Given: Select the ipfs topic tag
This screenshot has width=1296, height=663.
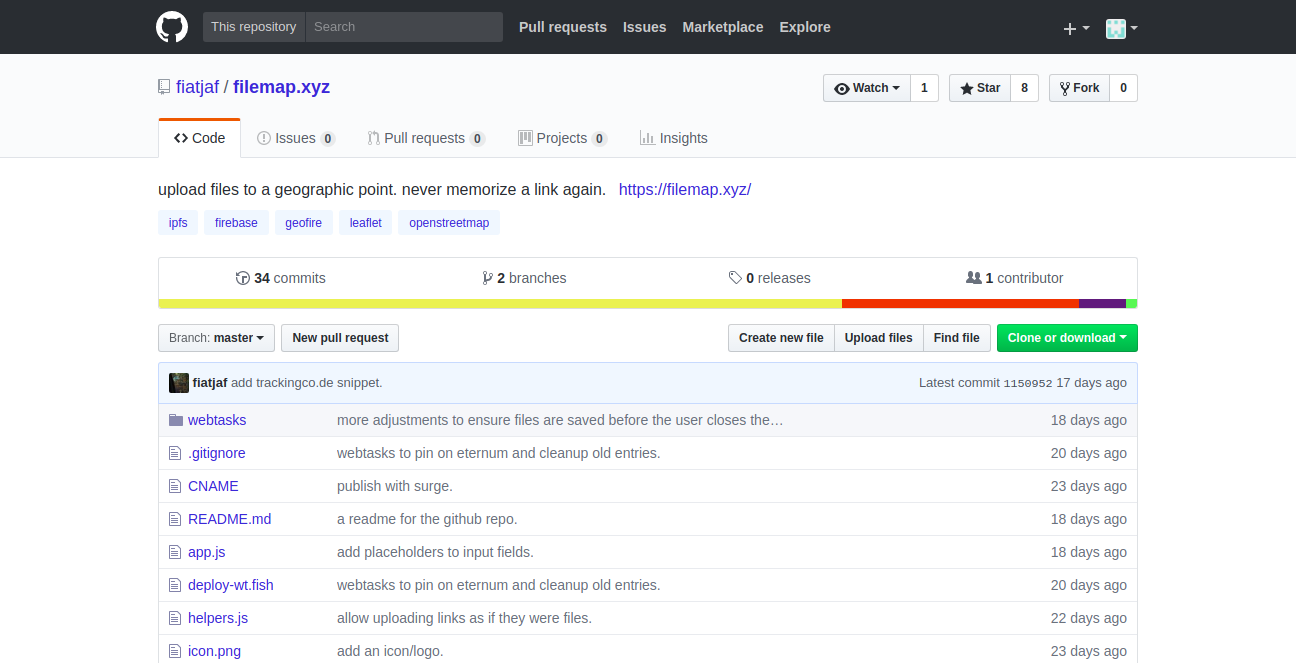Looking at the screenshot, I should pos(178,223).
